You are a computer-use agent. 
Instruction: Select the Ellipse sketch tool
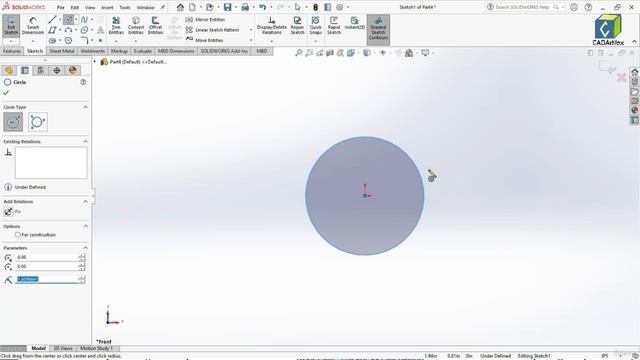(x=84, y=30)
